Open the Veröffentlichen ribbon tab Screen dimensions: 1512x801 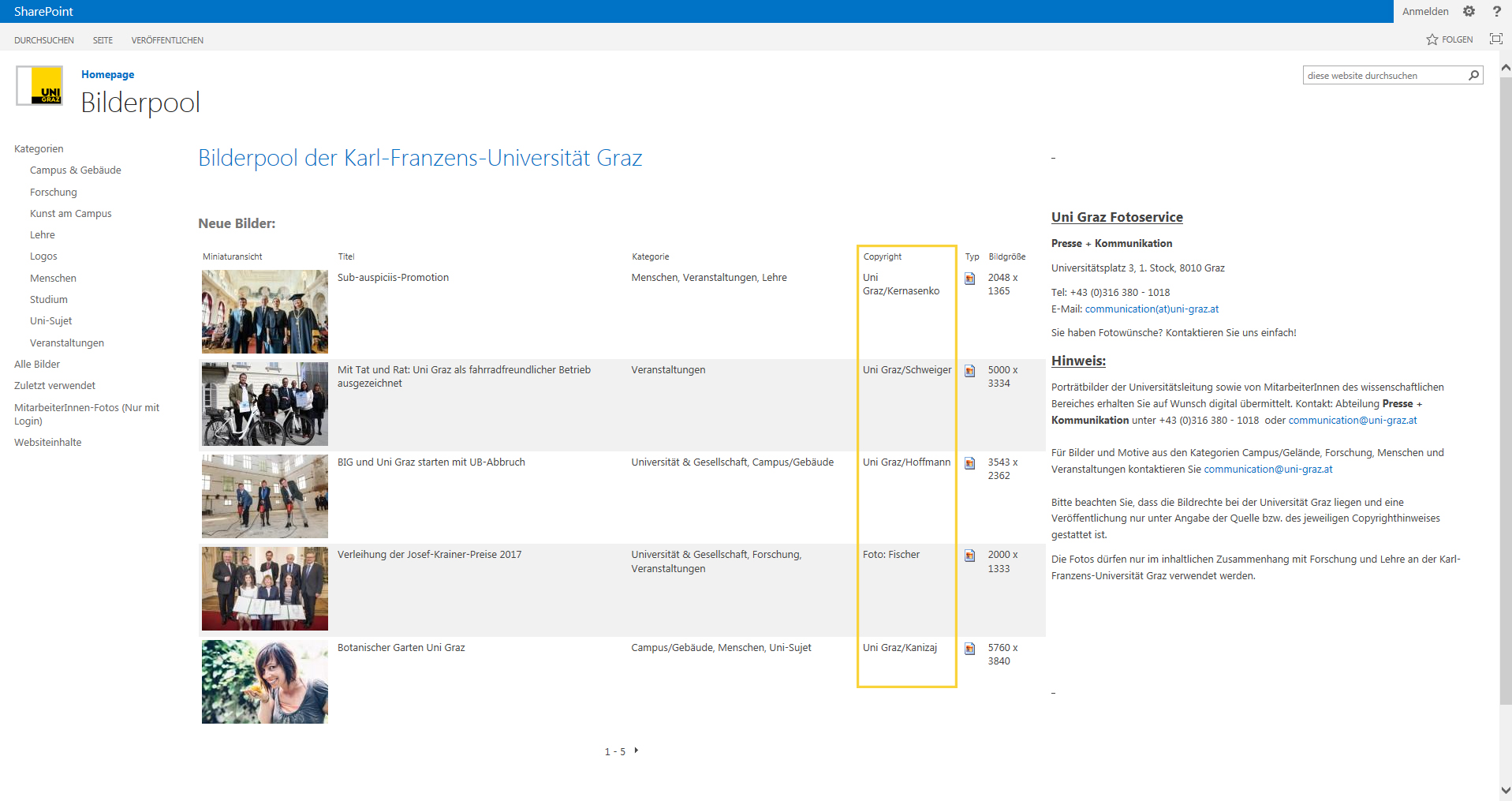point(167,40)
